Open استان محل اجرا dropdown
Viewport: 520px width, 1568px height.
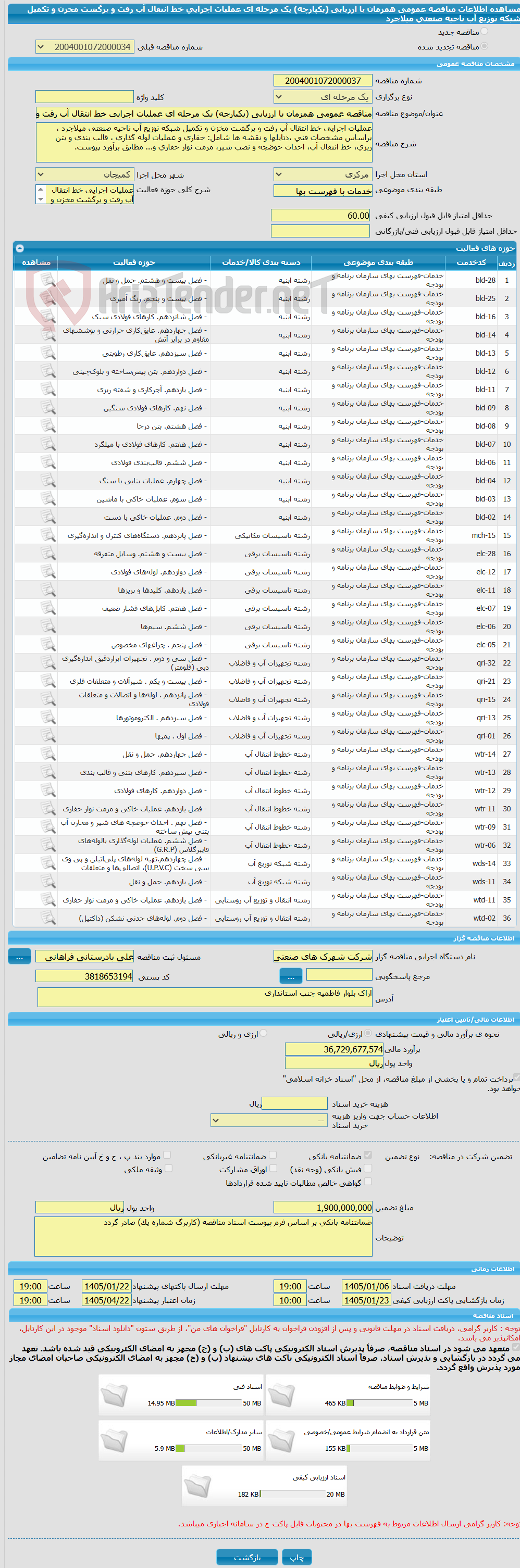tap(322, 174)
